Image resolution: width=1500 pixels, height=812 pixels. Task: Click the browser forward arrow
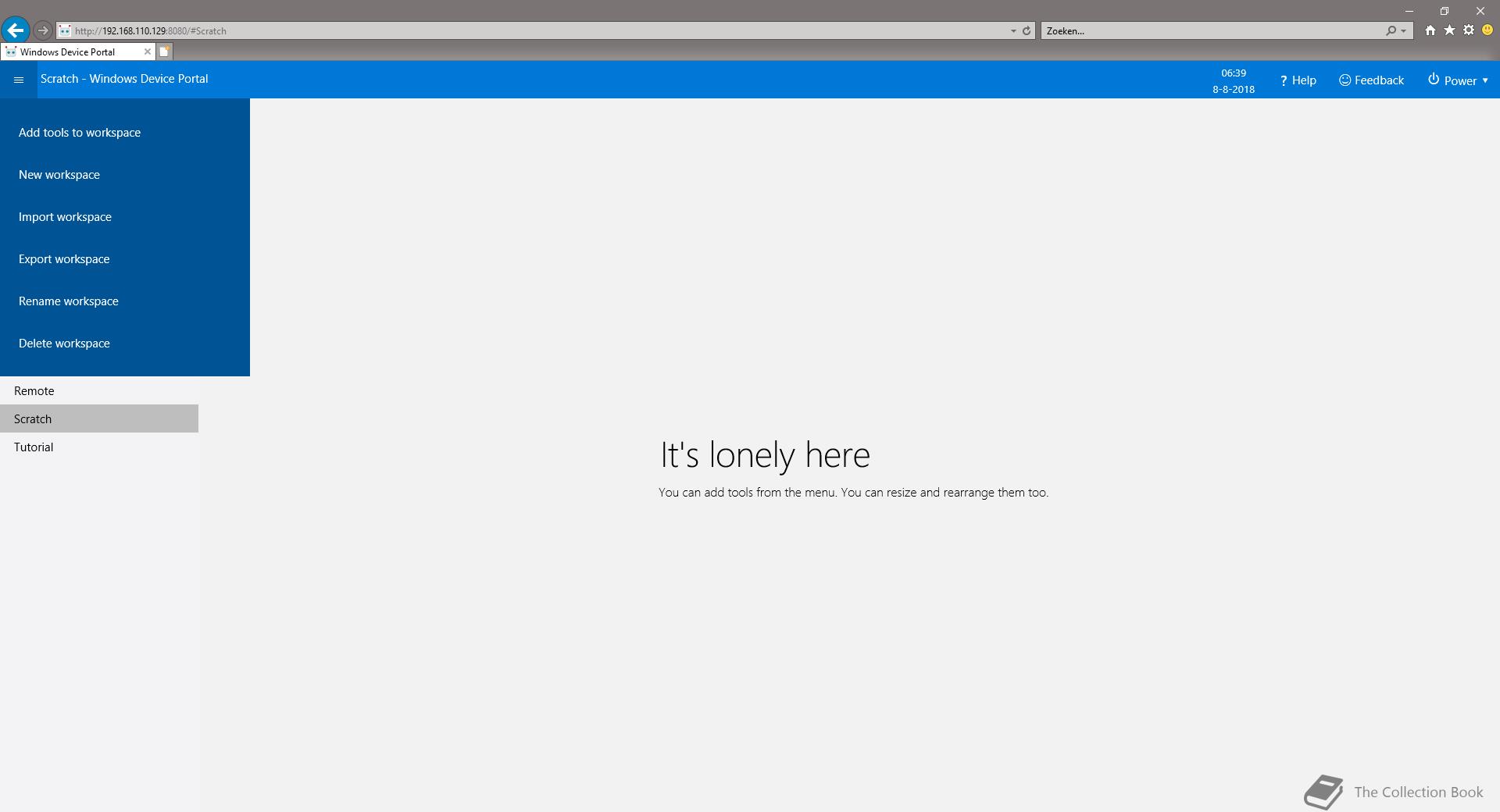[x=43, y=30]
